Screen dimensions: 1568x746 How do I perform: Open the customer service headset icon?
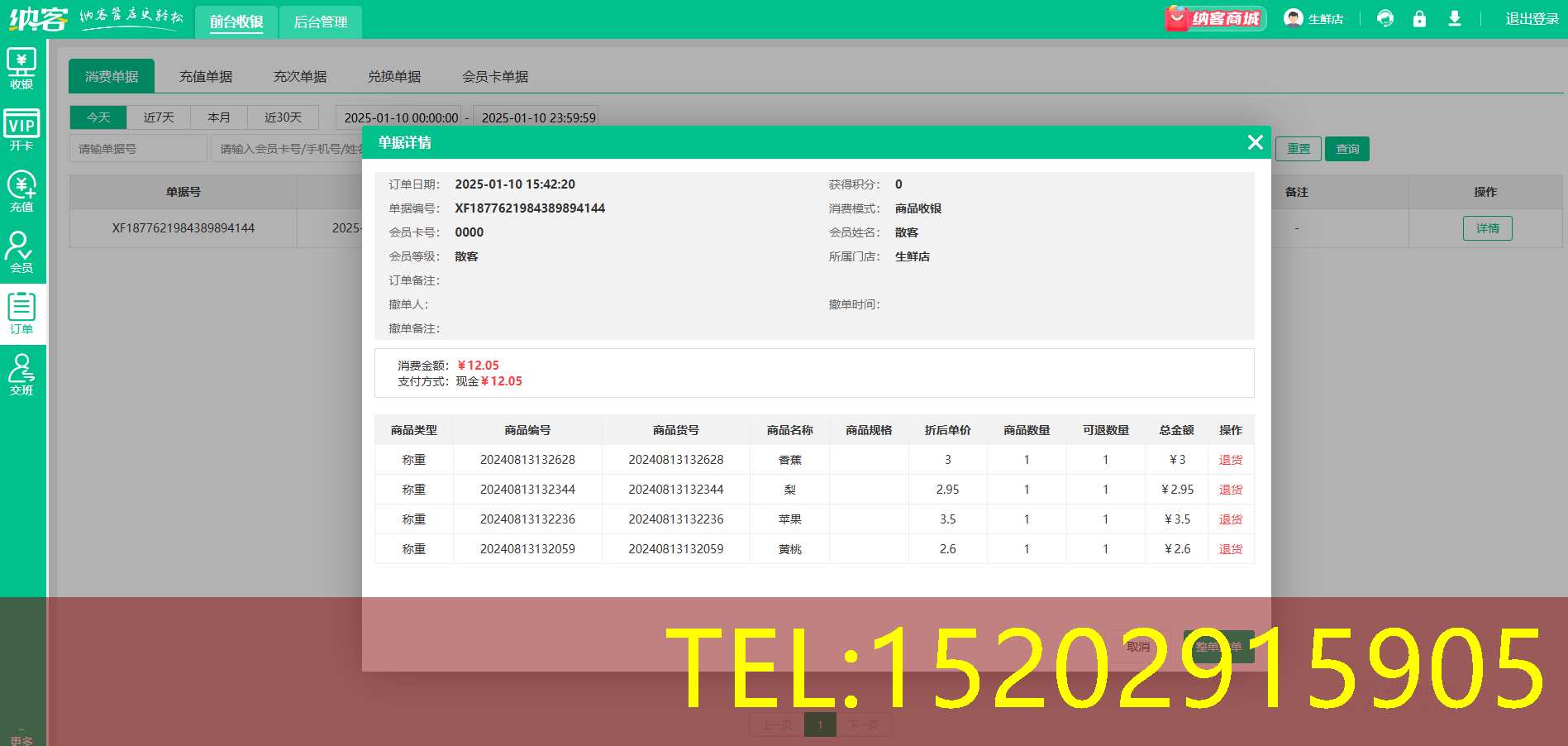1385,19
